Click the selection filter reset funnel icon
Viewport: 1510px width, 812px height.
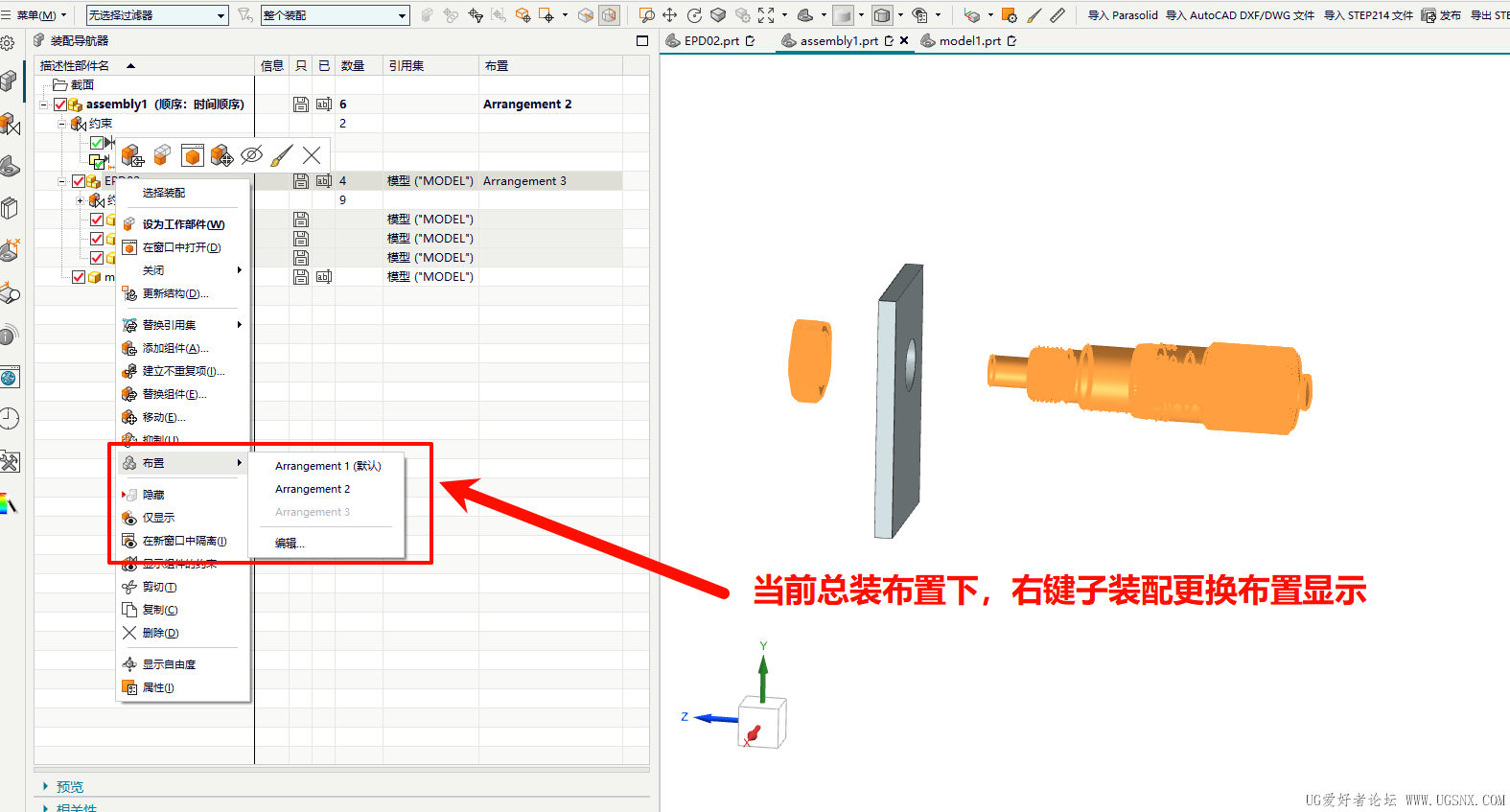tap(245, 15)
